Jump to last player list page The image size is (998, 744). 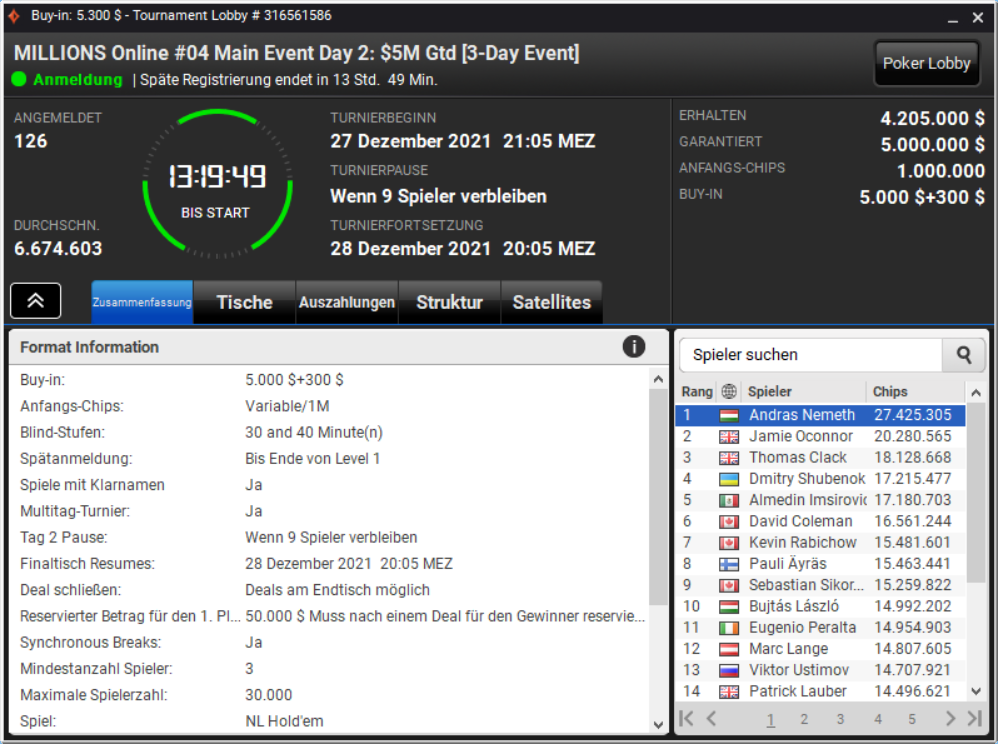point(974,719)
